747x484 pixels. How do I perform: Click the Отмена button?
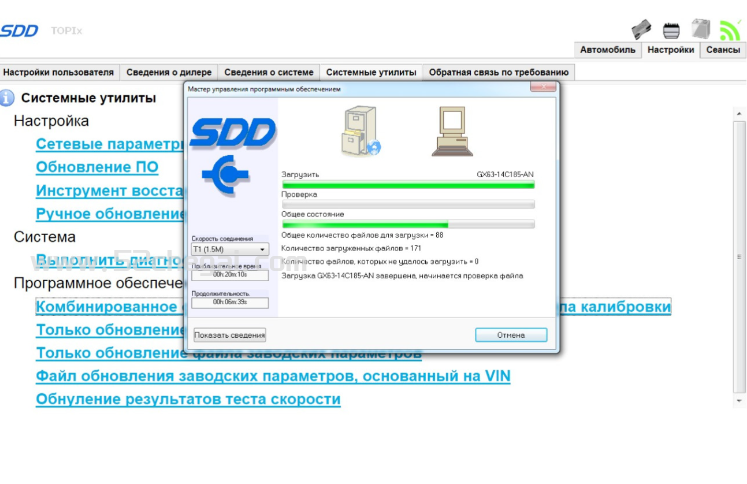click(511, 335)
